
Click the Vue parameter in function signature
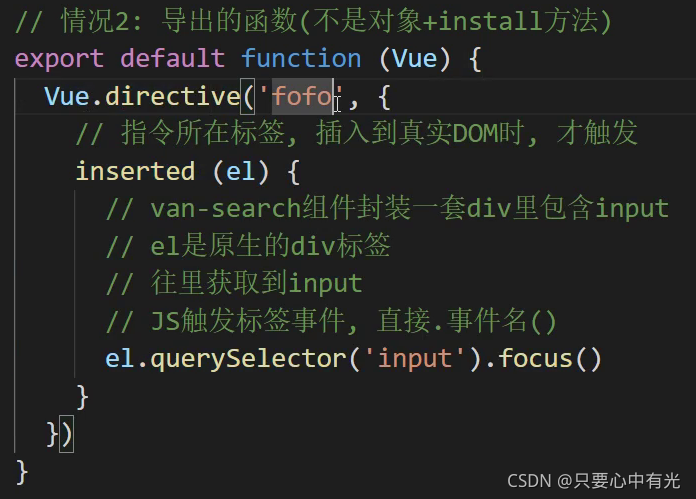(415, 58)
